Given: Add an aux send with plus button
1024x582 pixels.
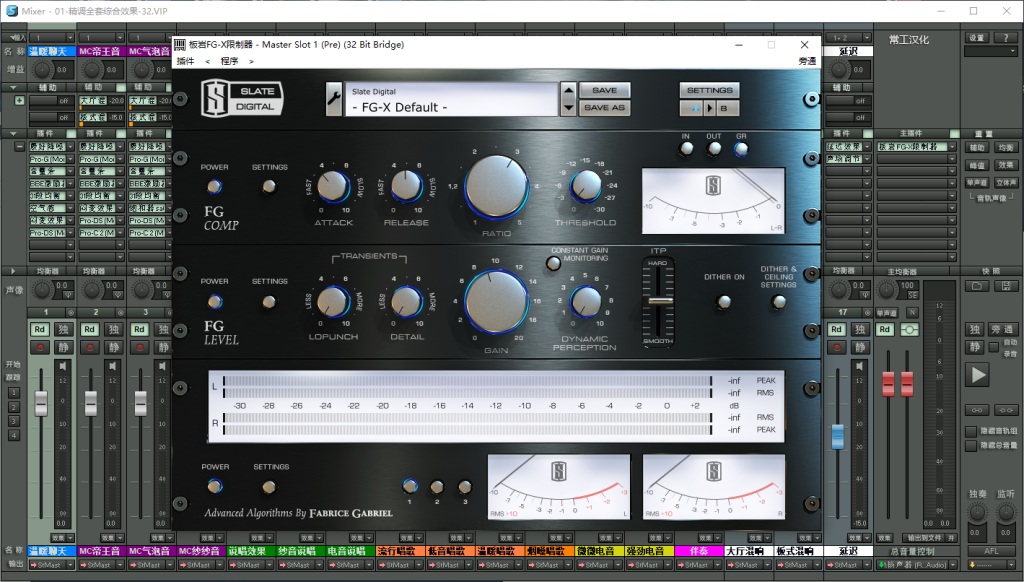Looking at the screenshot, I should pyautogui.click(x=20, y=101).
